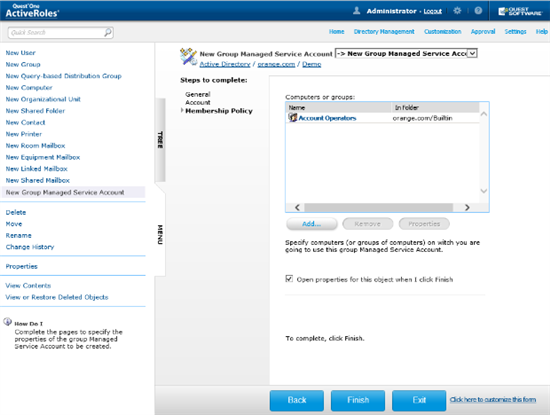Click the New Group Managed Service Account wizard icon
Viewport: 550px width, 415px height.
coord(188,56)
